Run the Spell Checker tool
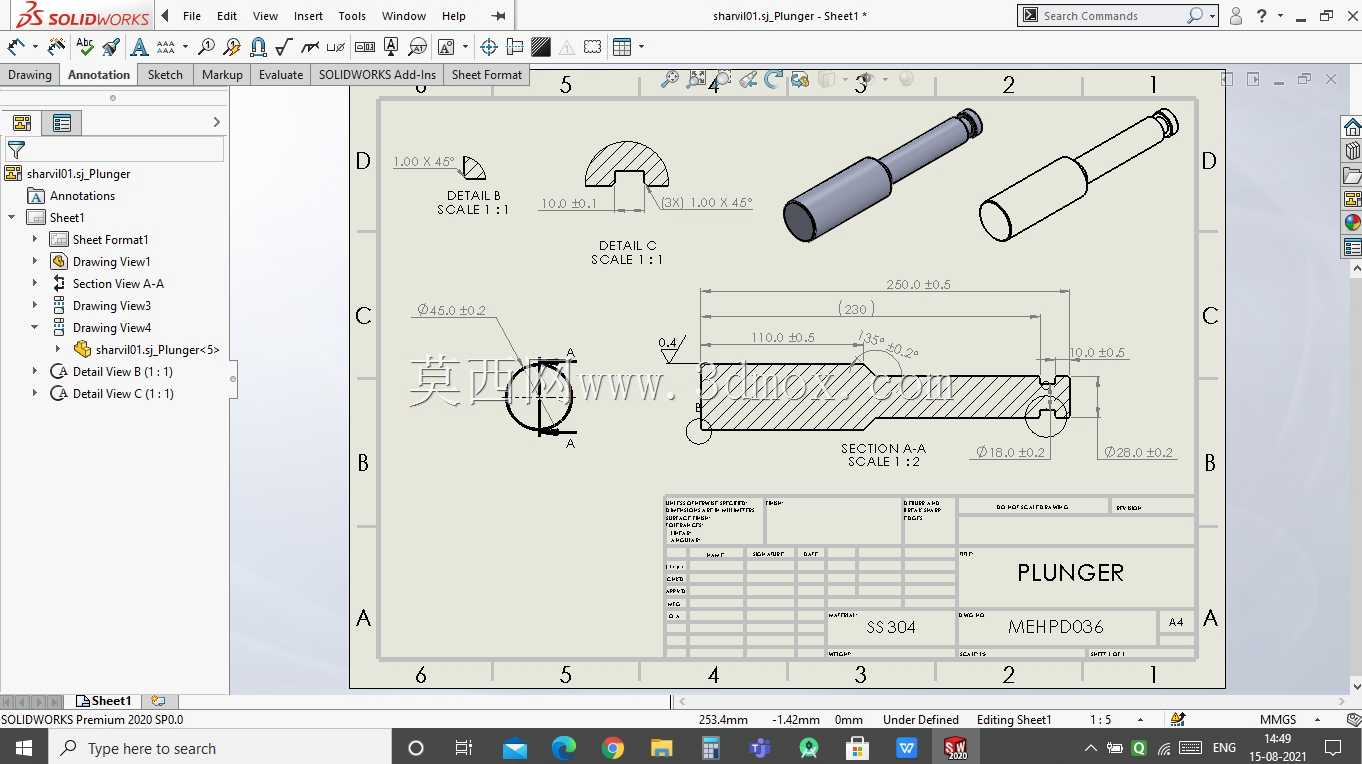The width and height of the screenshot is (1362, 764). pos(85,46)
